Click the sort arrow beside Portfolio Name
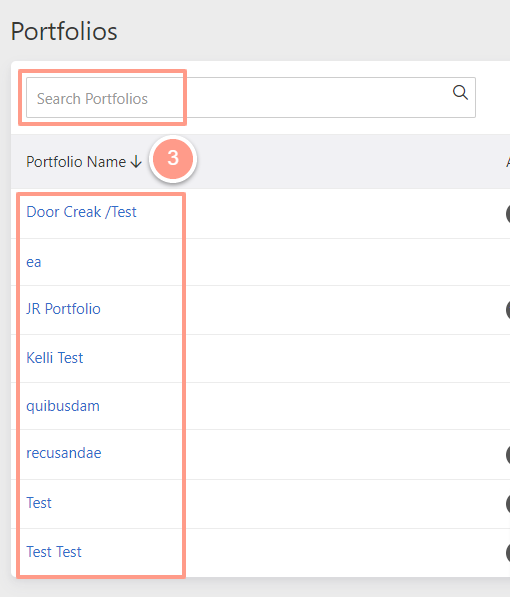This screenshot has width=510, height=597. coord(136,162)
